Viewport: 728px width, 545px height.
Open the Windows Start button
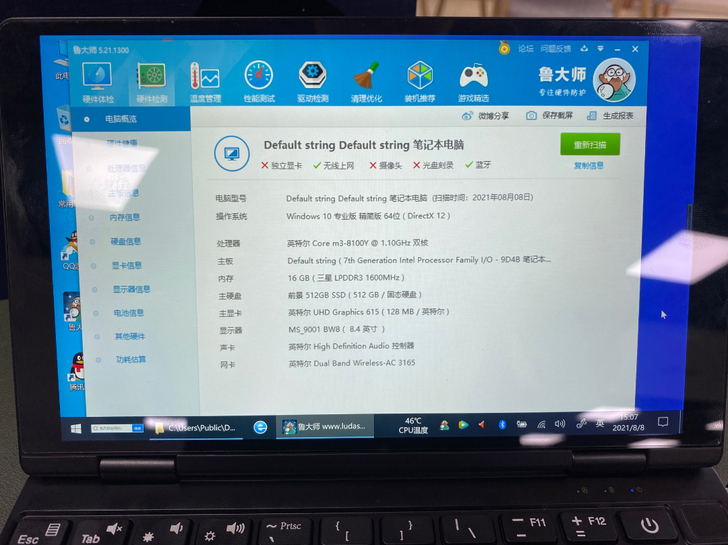coord(76,428)
